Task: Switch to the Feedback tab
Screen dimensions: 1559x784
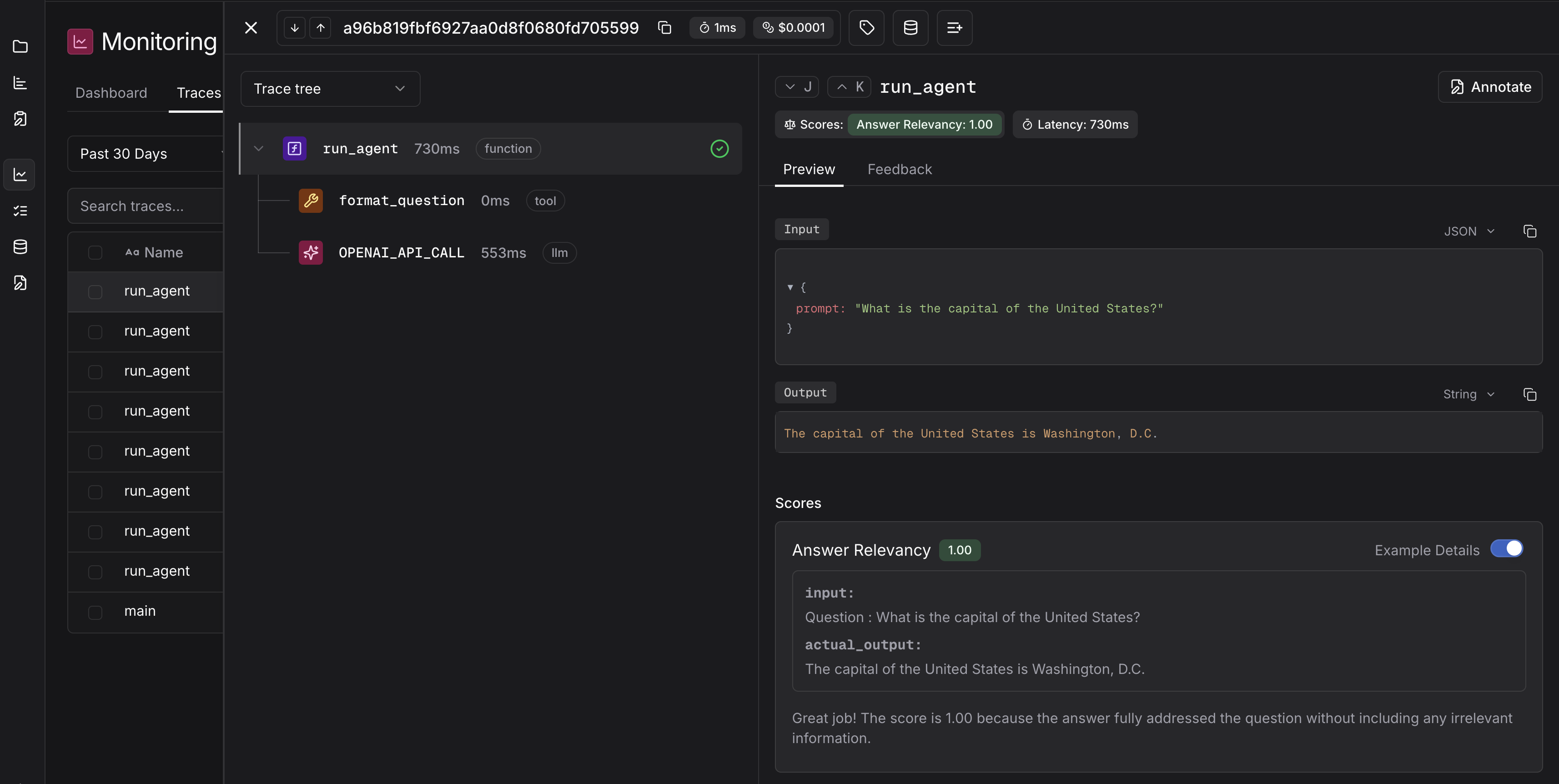Action: [899, 169]
